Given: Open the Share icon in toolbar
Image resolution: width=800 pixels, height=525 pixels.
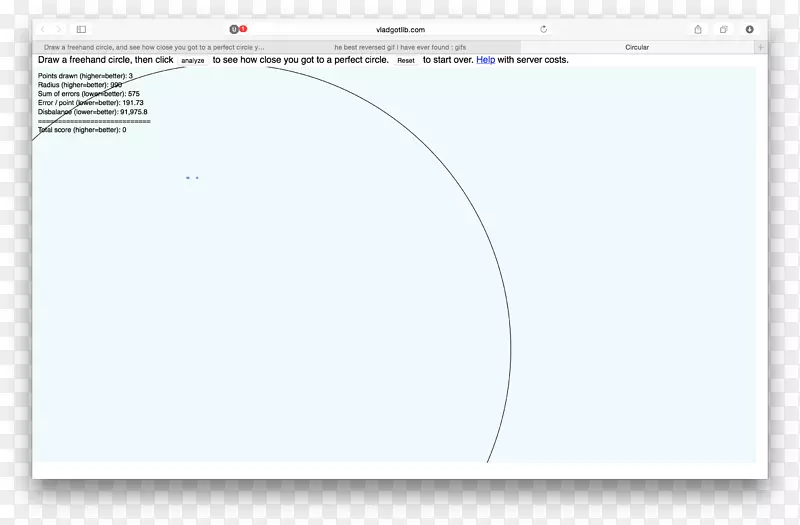Looking at the screenshot, I should [x=698, y=30].
